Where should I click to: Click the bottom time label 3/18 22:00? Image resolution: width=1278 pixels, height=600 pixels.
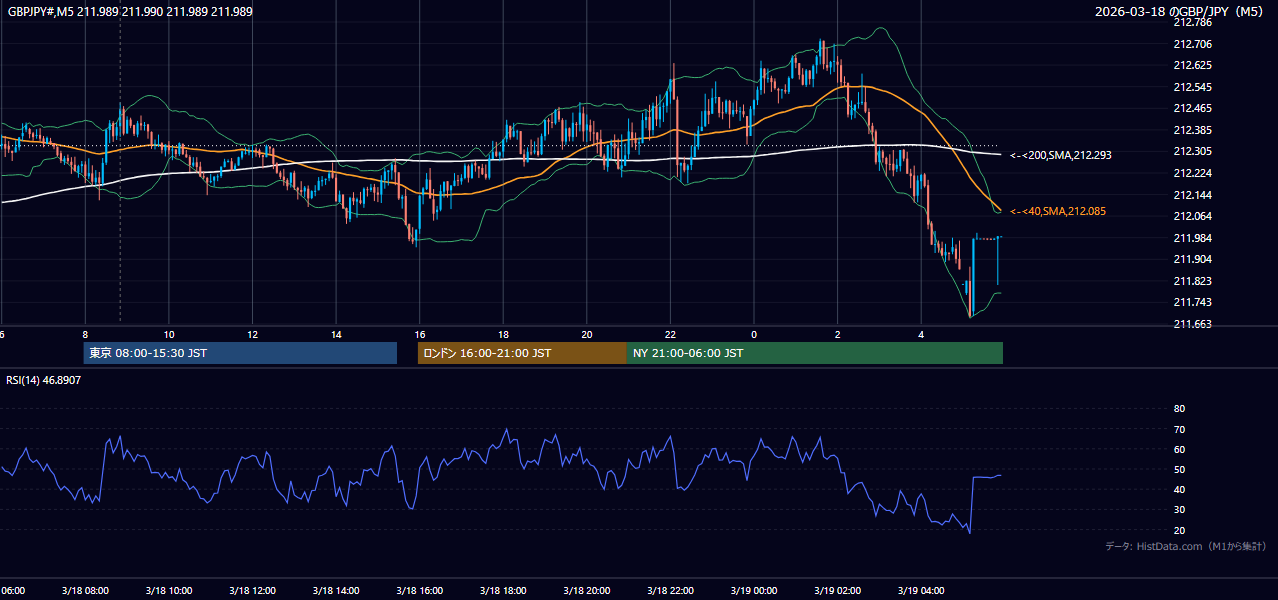pos(670,591)
